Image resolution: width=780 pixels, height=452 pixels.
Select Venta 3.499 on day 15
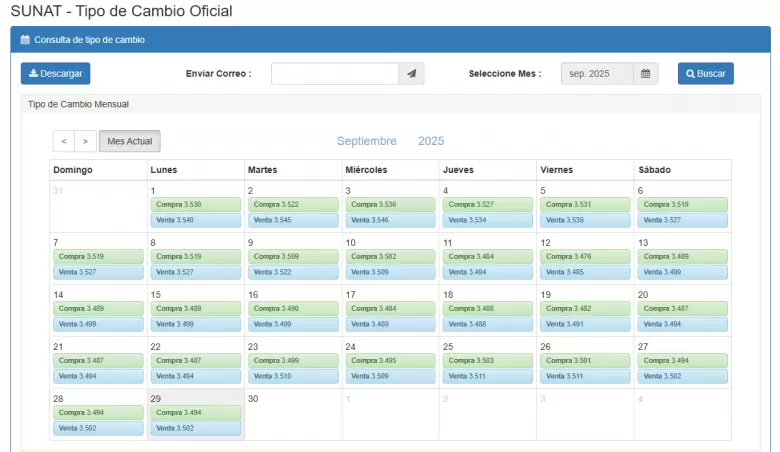[196, 324]
